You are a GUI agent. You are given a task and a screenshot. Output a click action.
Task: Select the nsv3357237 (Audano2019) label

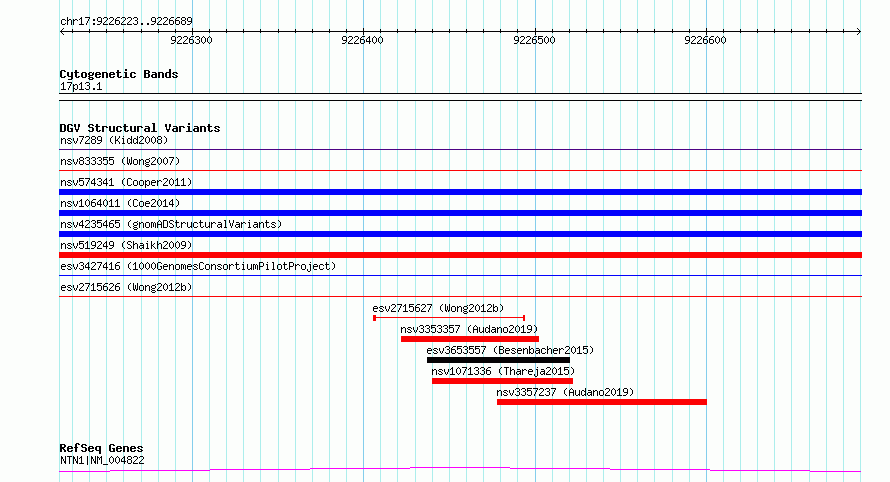(x=565, y=392)
